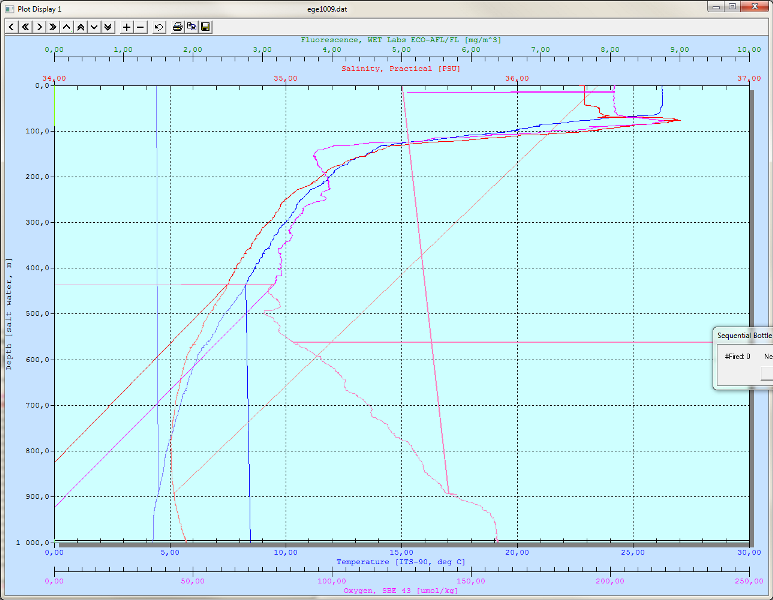The height and width of the screenshot is (600, 773).
Task: Click the Fluorescence WET Labs axis title
Action: coord(401,40)
